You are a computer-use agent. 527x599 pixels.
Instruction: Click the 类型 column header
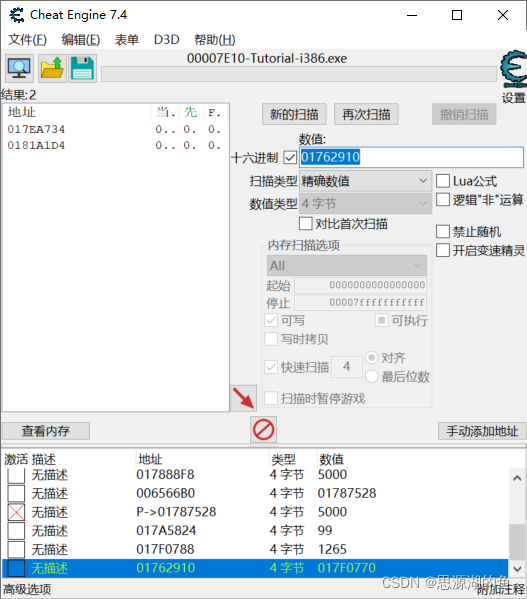coord(283,459)
